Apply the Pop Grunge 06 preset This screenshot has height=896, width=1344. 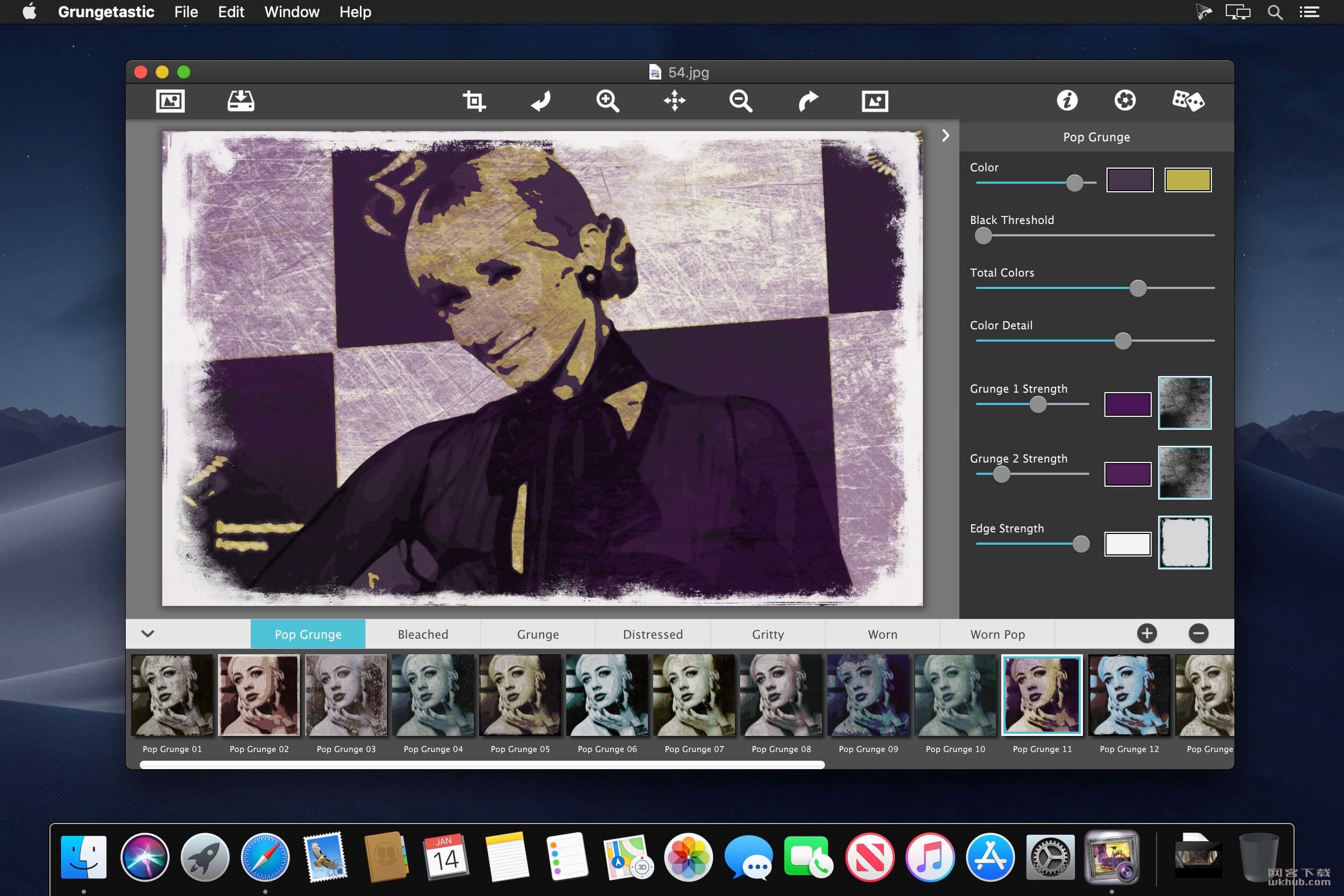pos(607,695)
